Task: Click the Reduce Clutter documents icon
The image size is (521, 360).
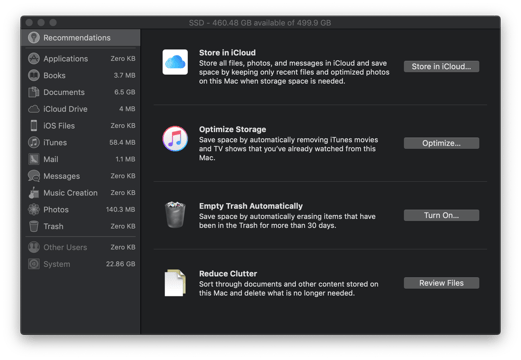Action: (175, 283)
